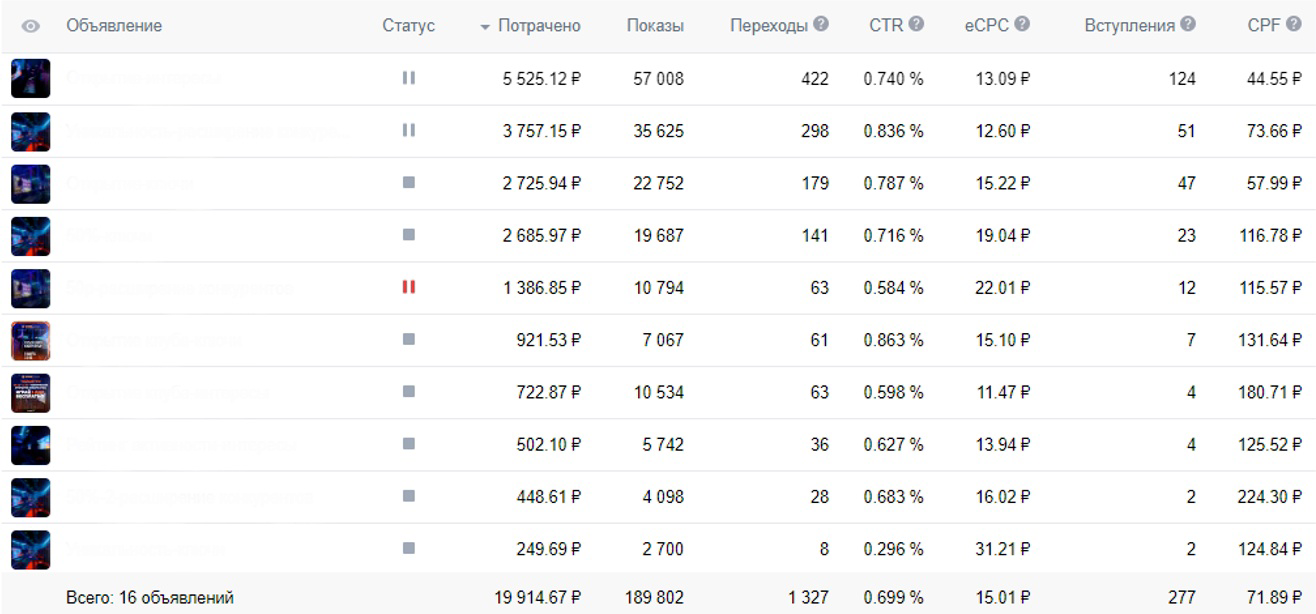The height and width of the screenshot is (614, 1316).
Task: Click the help icon next to eCPC
Action: click(1022, 25)
